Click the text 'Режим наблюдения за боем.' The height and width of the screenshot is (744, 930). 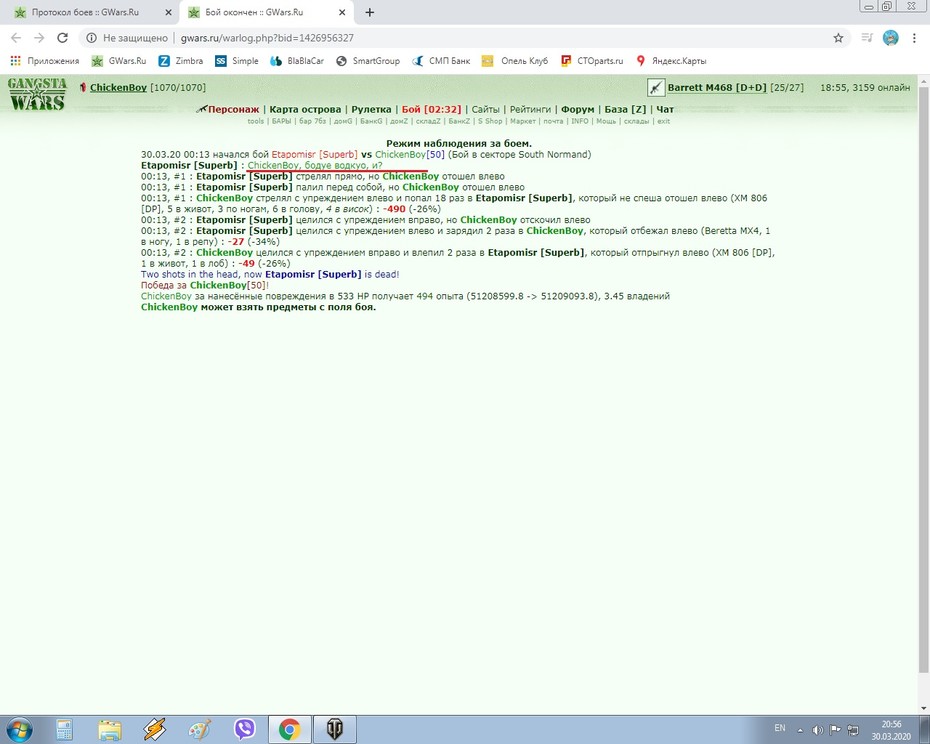[459, 143]
